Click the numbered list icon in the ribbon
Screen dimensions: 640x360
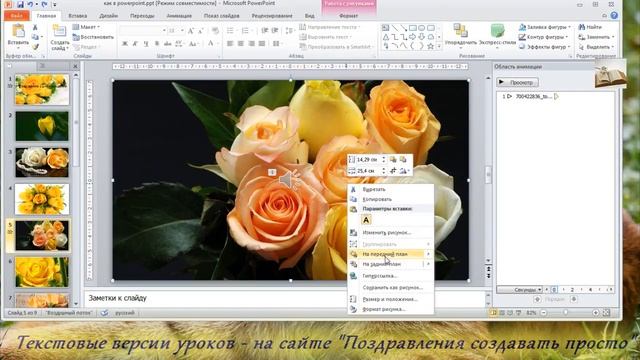click(x=246, y=31)
